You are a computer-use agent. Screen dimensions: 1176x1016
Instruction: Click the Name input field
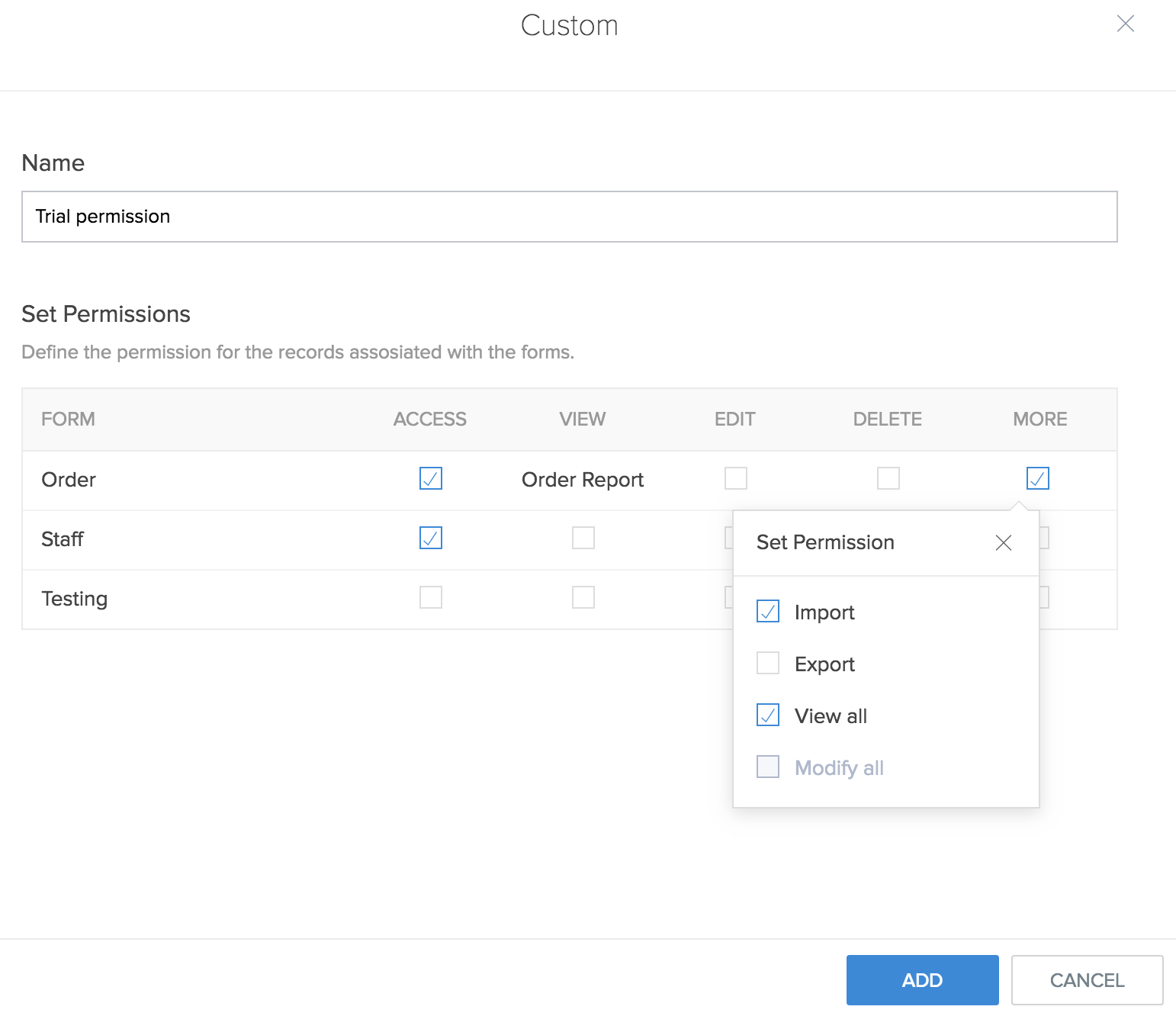click(569, 217)
